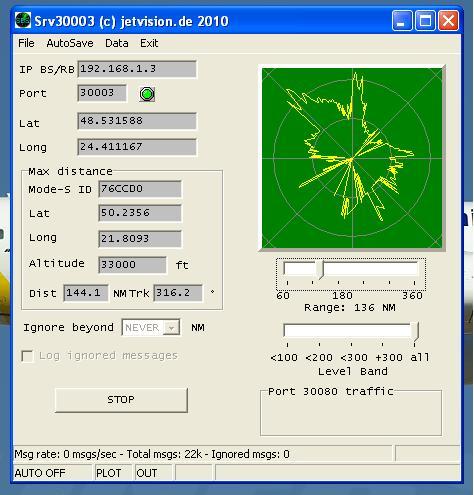Open the File menu
This screenshot has width=474, height=495.
(26, 43)
